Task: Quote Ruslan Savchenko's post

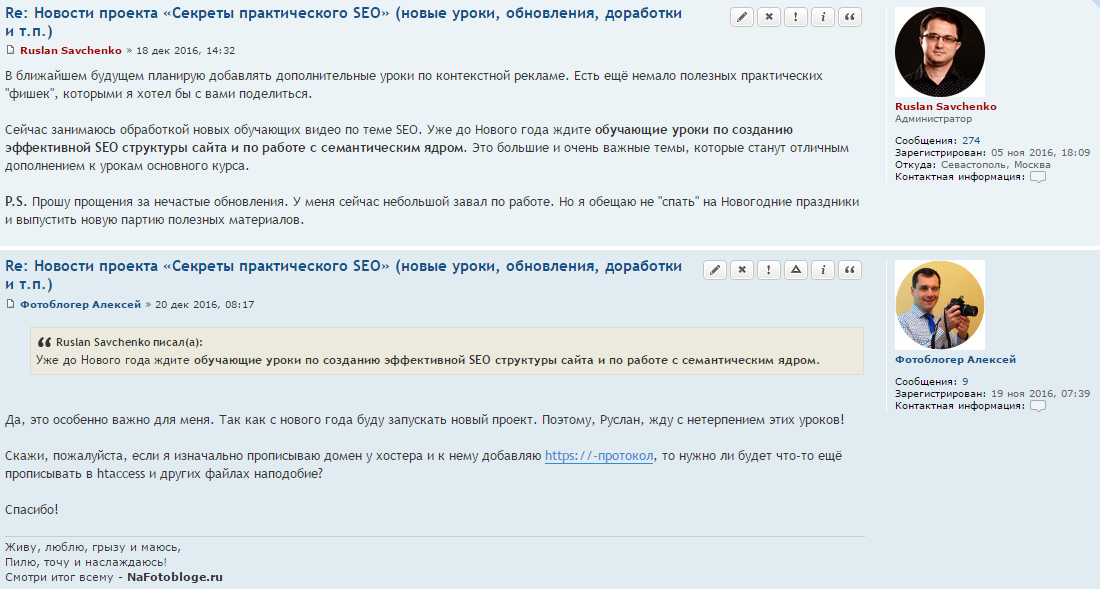Action: click(850, 17)
